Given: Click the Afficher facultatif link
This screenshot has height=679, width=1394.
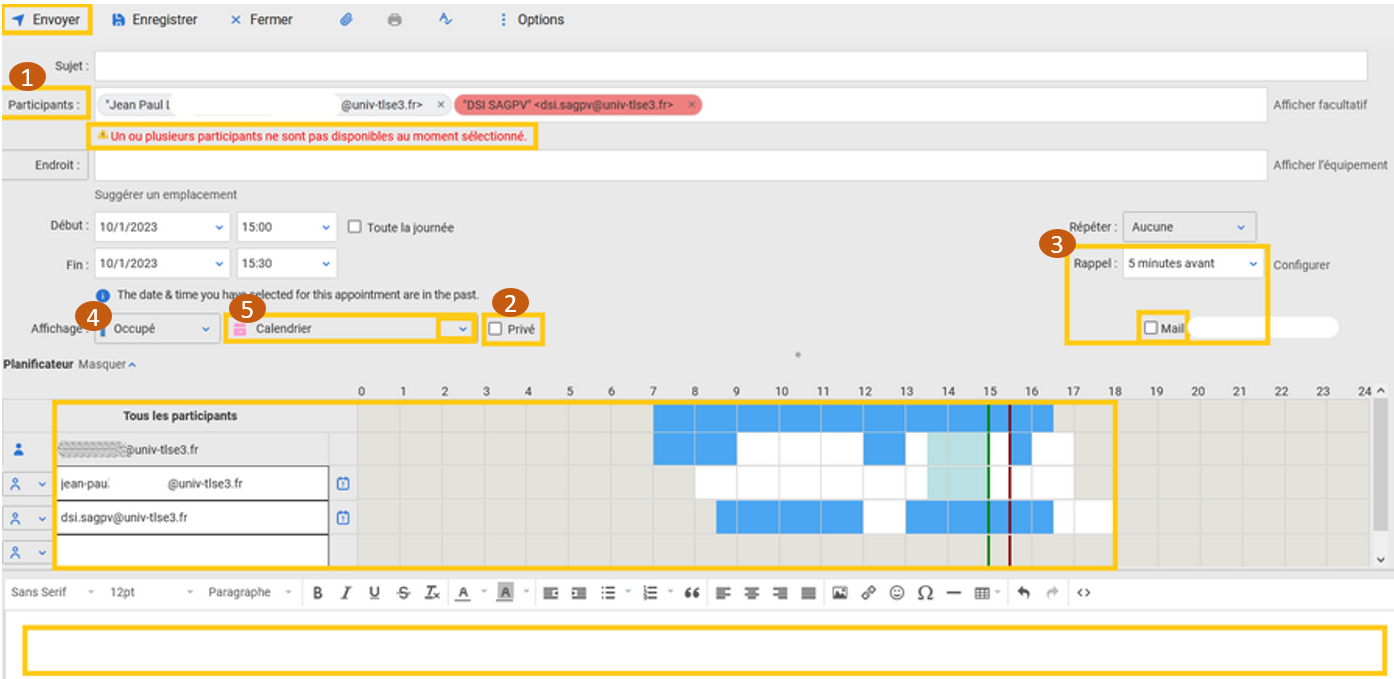Looking at the screenshot, I should click(x=1319, y=105).
